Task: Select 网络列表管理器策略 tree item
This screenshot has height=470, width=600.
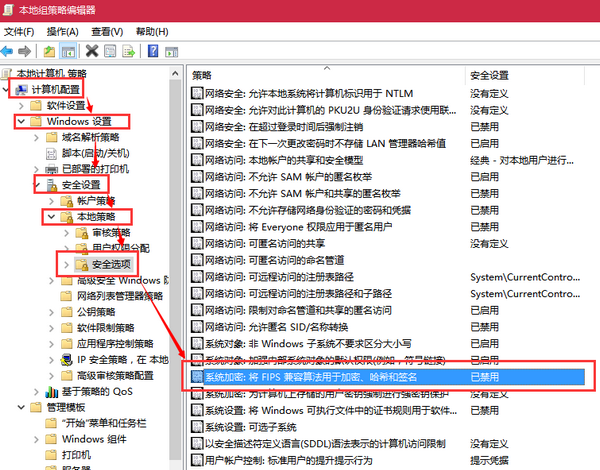Action: click(x=120, y=296)
